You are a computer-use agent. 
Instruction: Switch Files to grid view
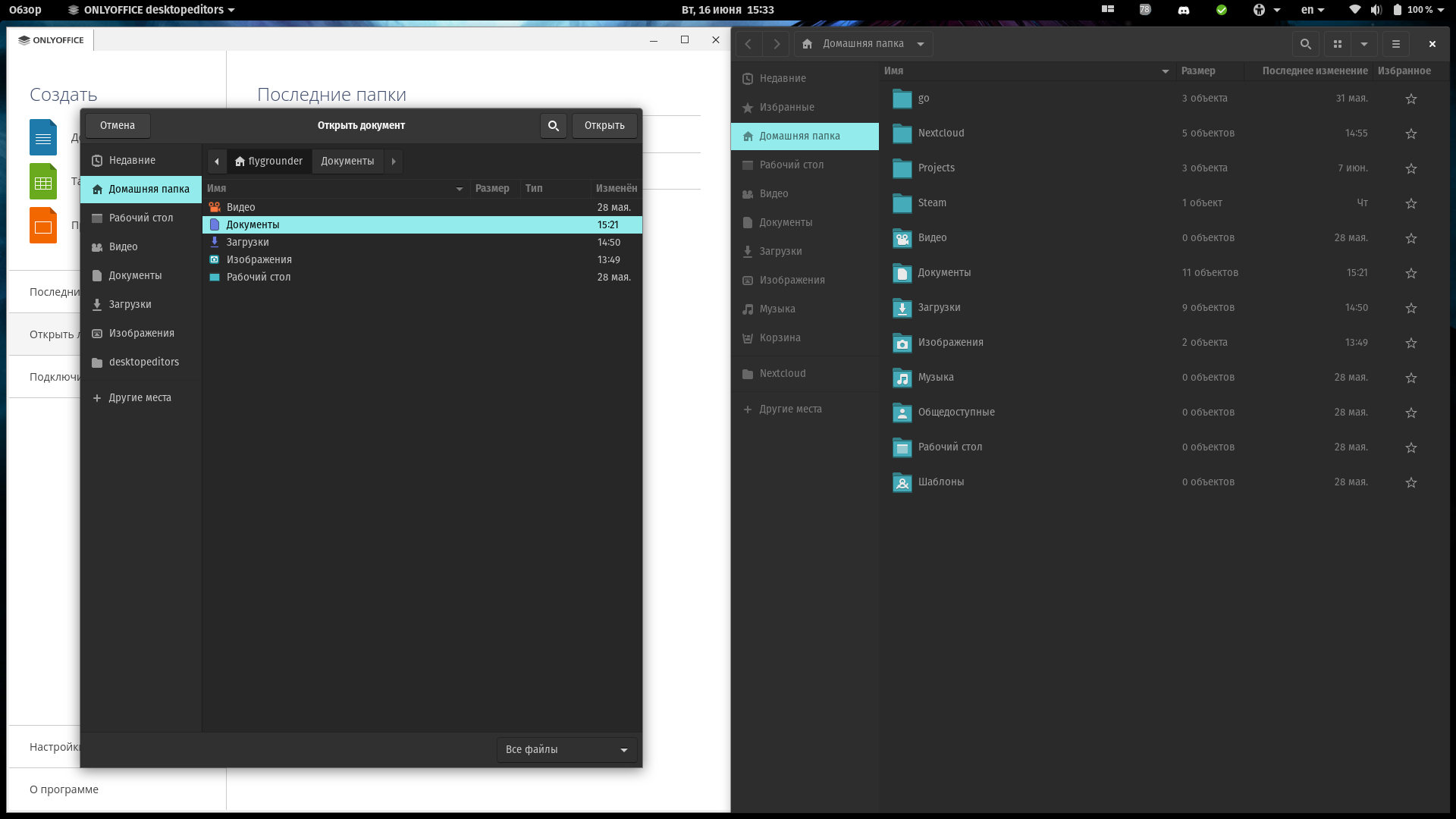tap(1338, 43)
